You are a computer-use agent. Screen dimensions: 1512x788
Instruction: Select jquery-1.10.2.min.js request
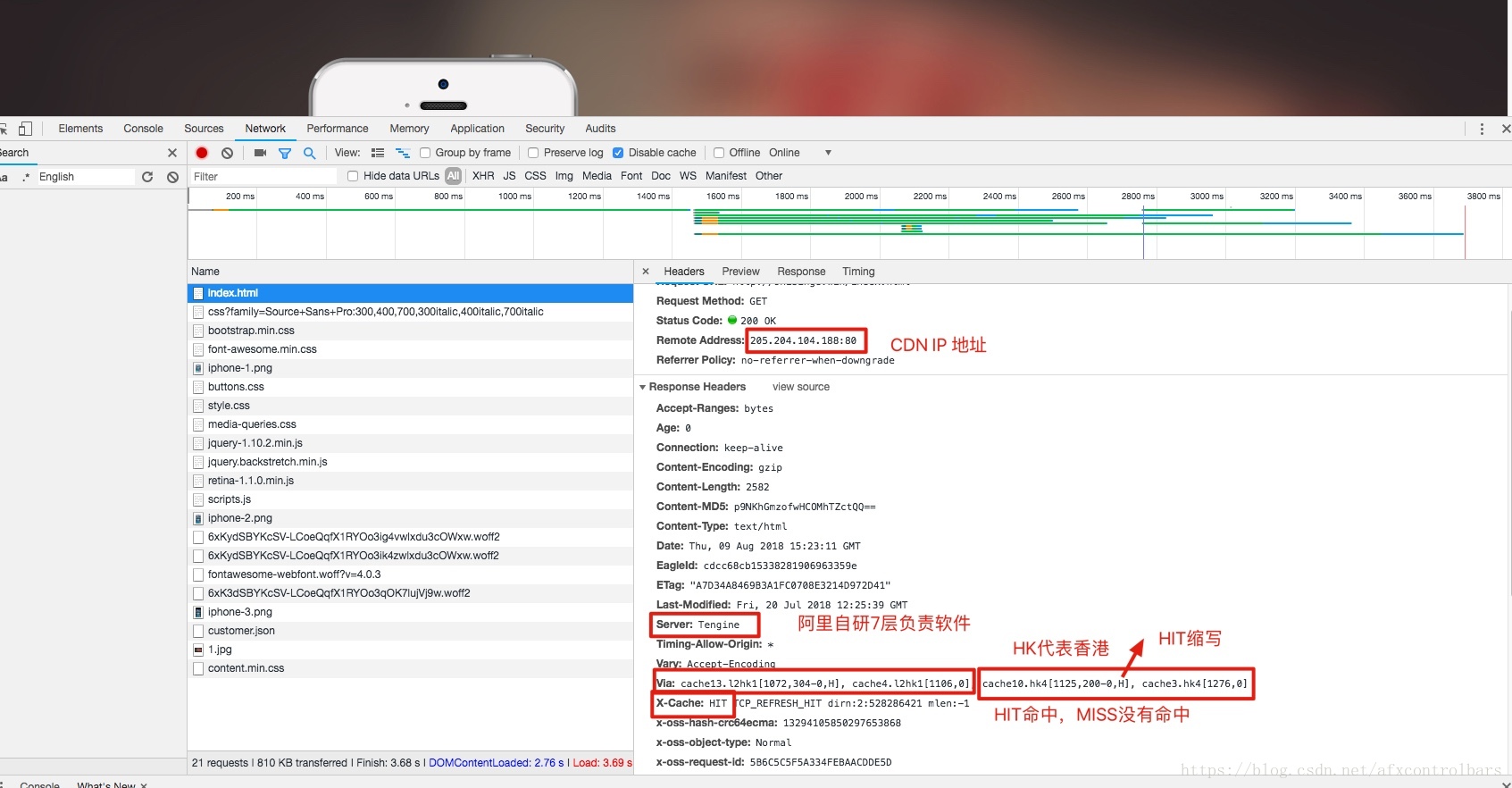411,443
